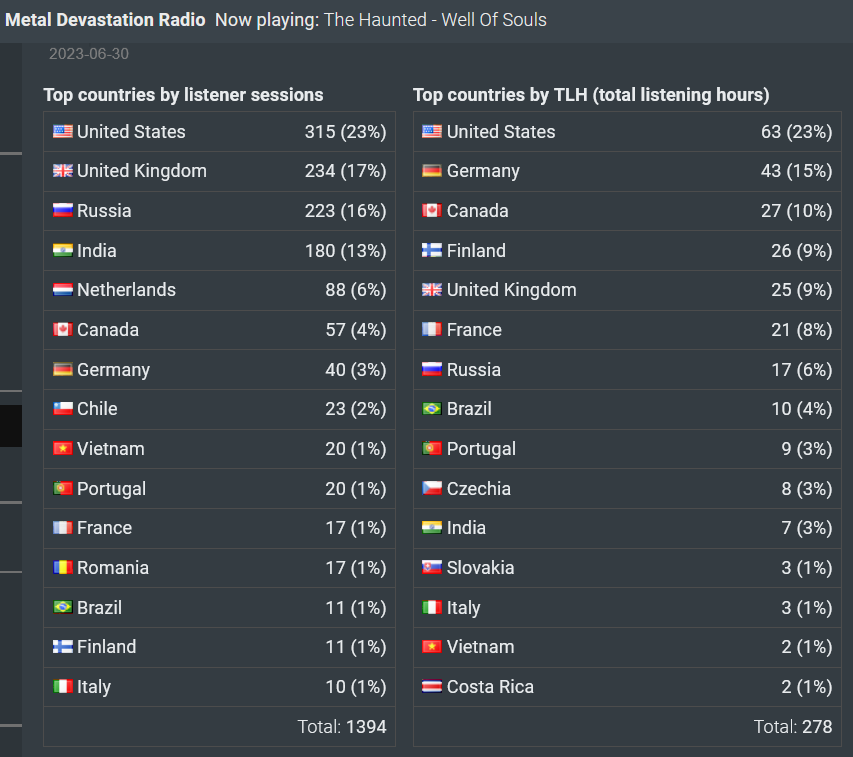
Task: Click the Netherlands flag icon
Action: [63, 290]
